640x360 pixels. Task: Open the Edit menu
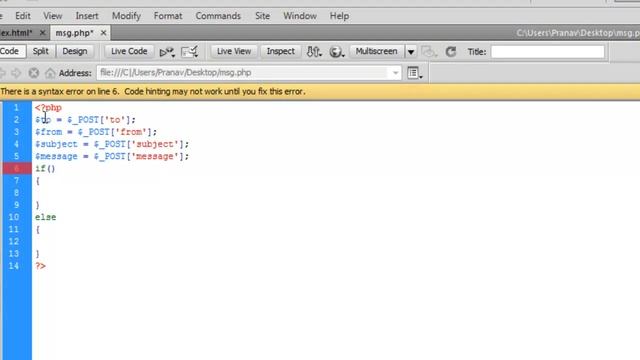click(x=23, y=16)
